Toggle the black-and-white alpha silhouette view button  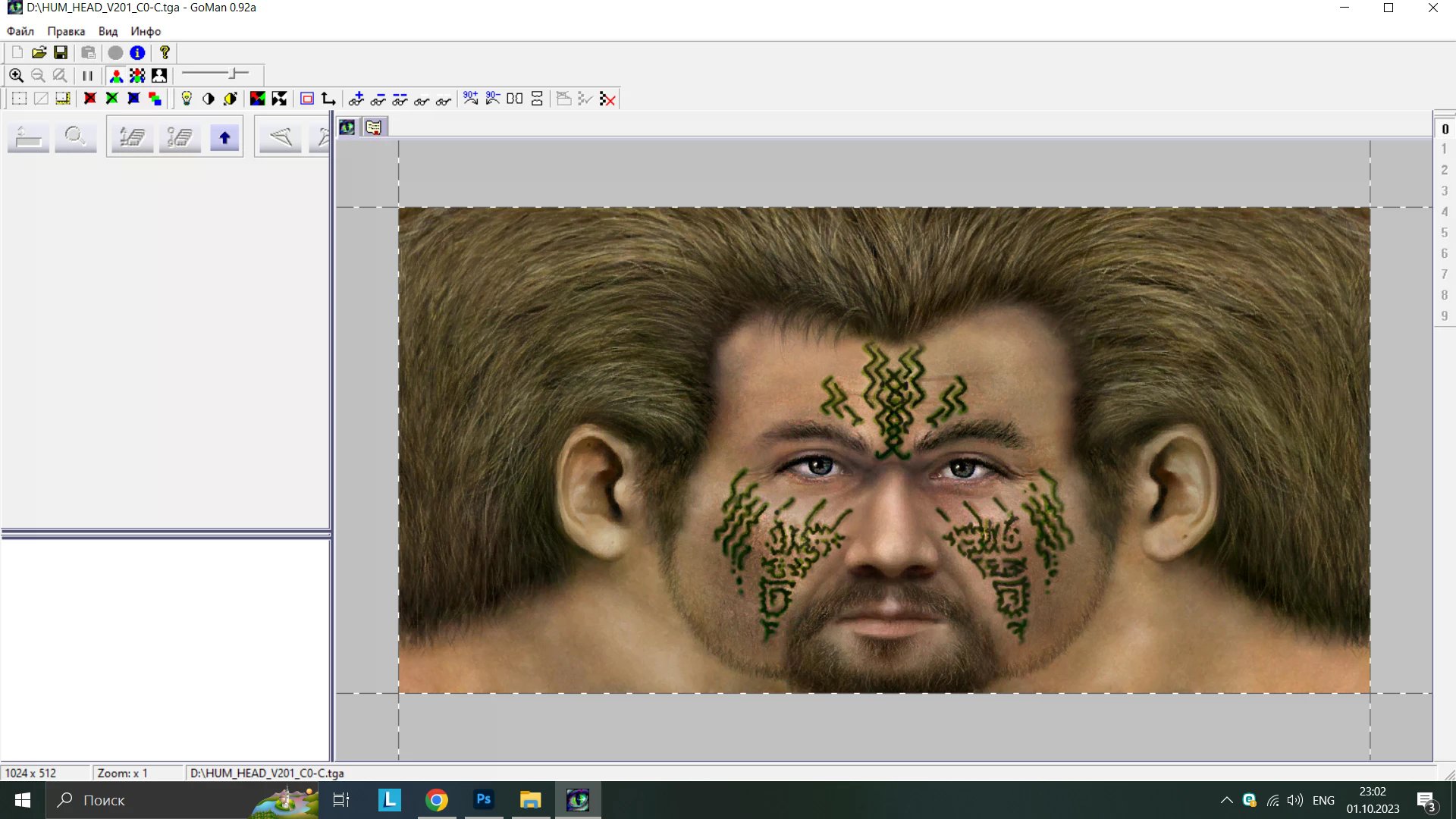coord(159,75)
